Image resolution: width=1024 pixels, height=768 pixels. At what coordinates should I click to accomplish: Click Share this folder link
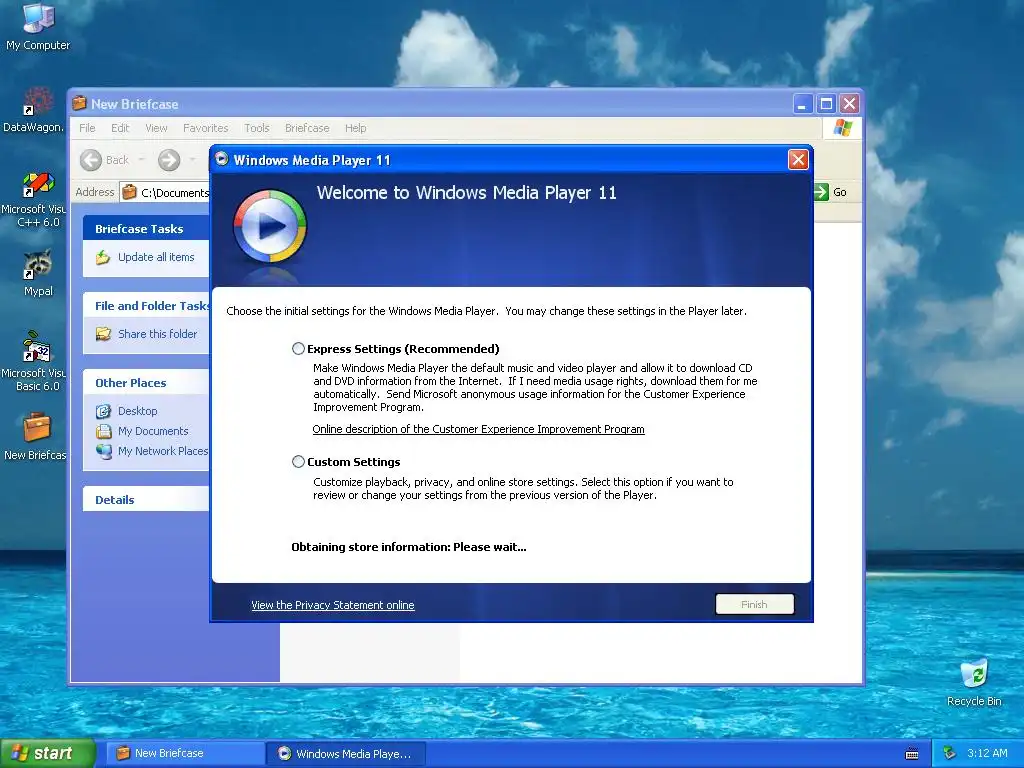point(157,334)
